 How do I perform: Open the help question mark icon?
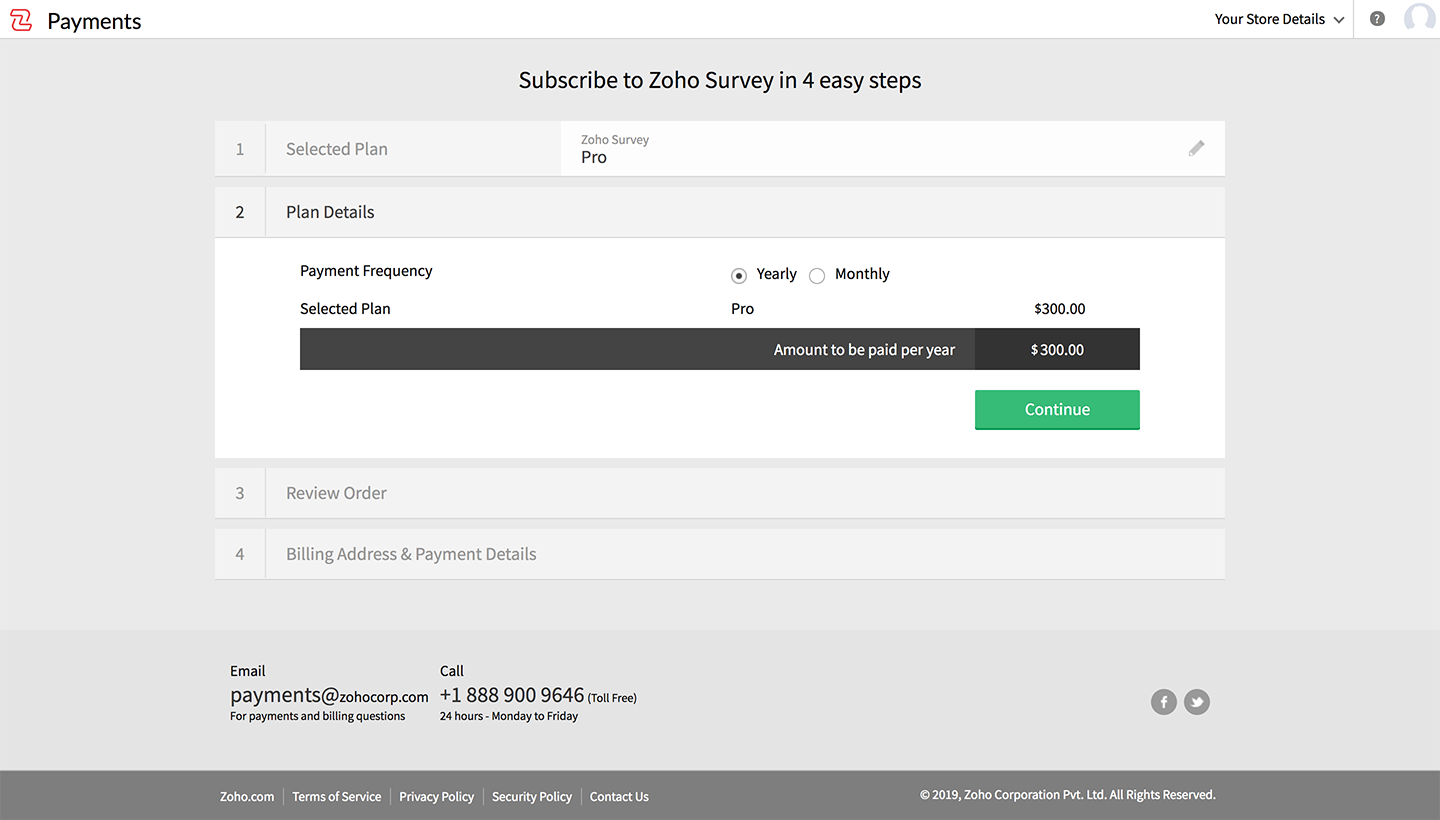(x=1377, y=19)
